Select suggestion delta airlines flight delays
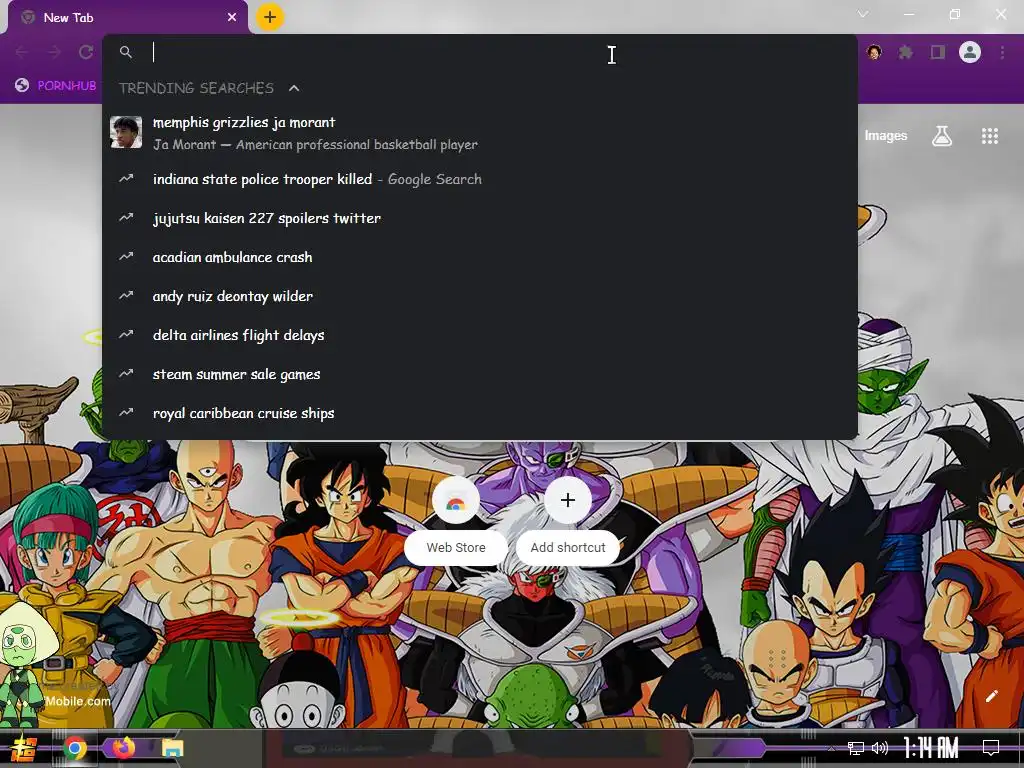The image size is (1024, 768). point(479,335)
